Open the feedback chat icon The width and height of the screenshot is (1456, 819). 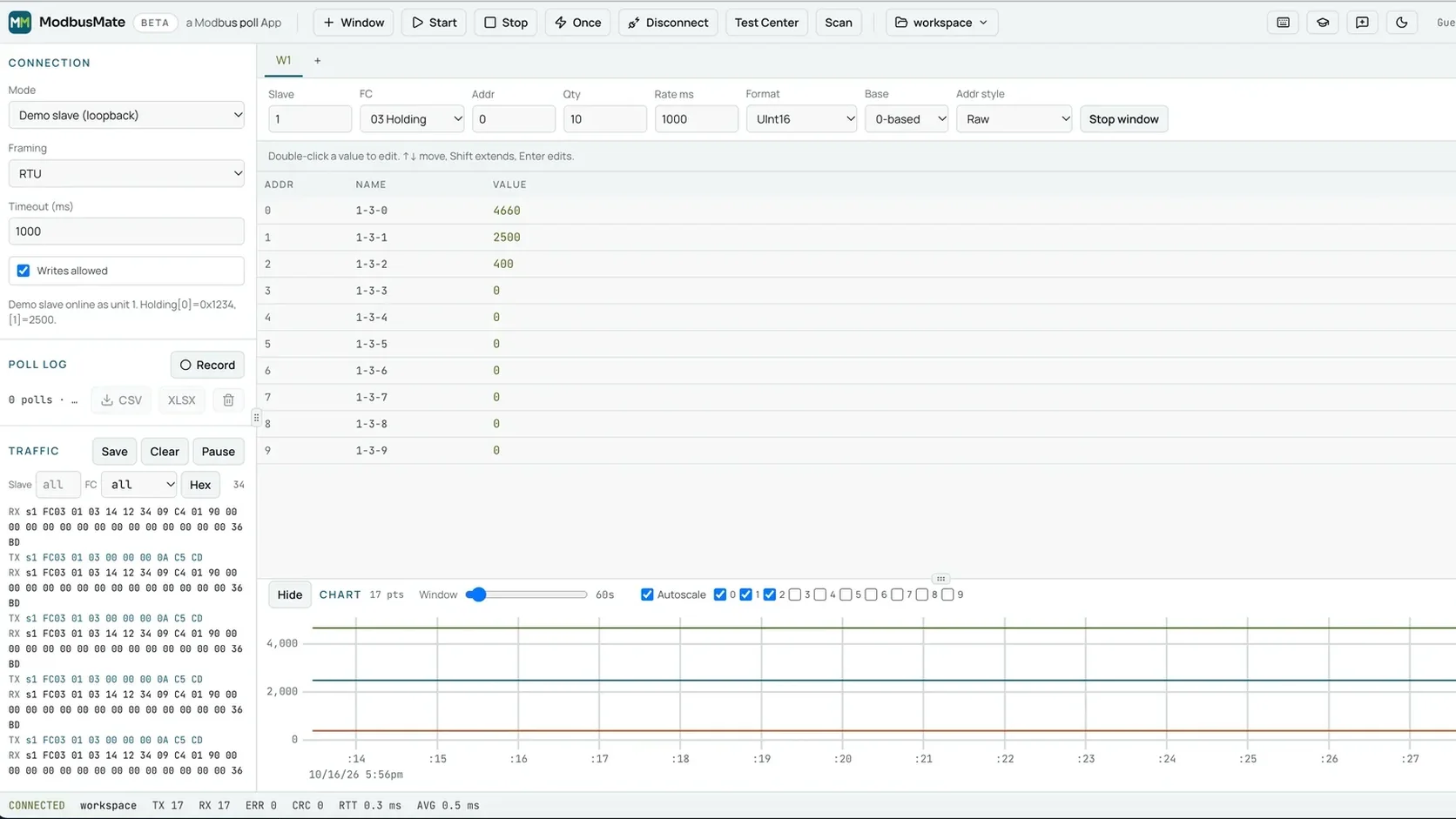(x=1362, y=23)
